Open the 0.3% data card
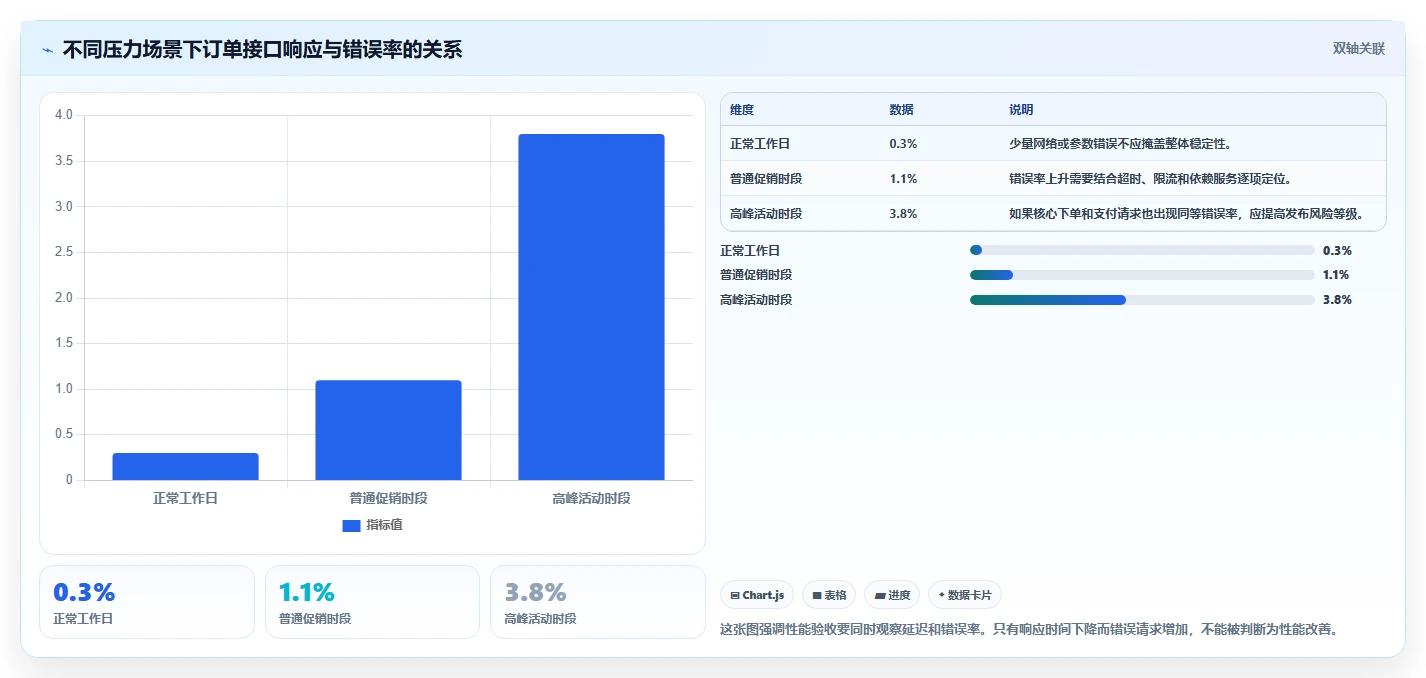Viewport: 1426px width, 678px height. pos(147,602)
